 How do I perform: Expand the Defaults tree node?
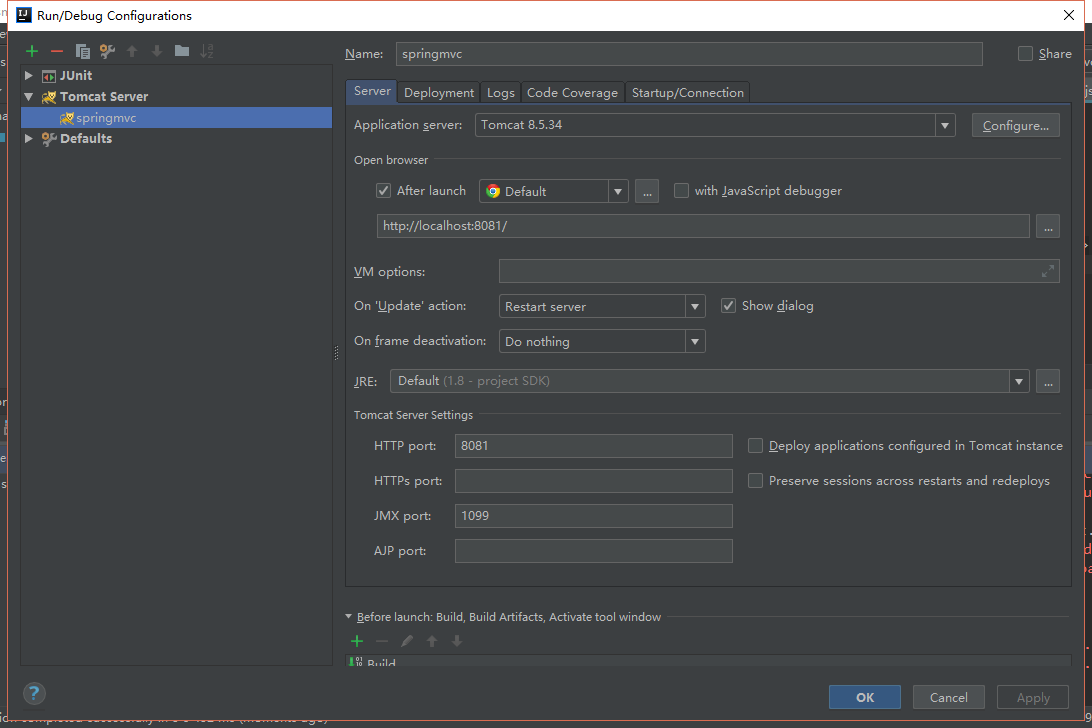pos(29,139)
